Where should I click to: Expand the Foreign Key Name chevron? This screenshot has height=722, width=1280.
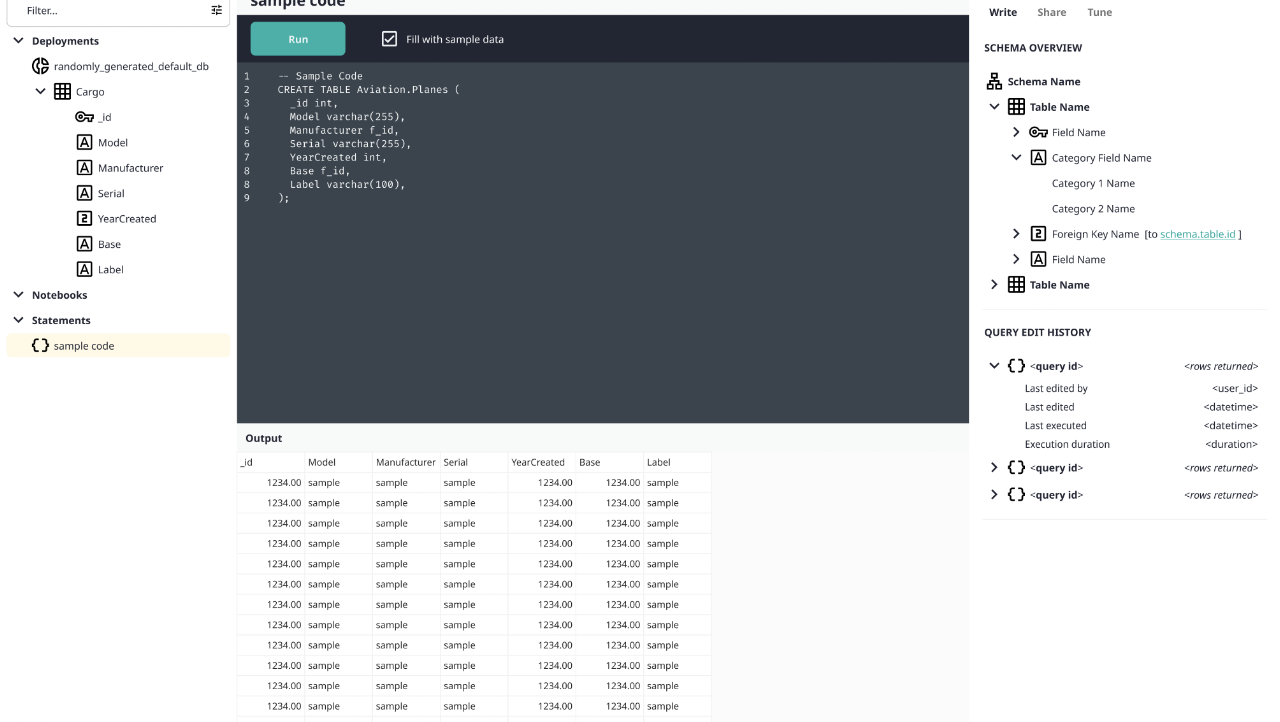click(x=1016, y=234)
